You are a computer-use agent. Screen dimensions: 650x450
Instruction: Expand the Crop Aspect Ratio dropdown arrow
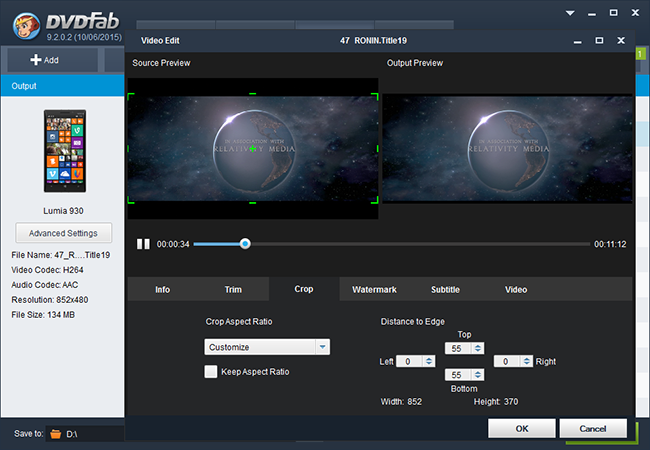(x=323, y=347)
